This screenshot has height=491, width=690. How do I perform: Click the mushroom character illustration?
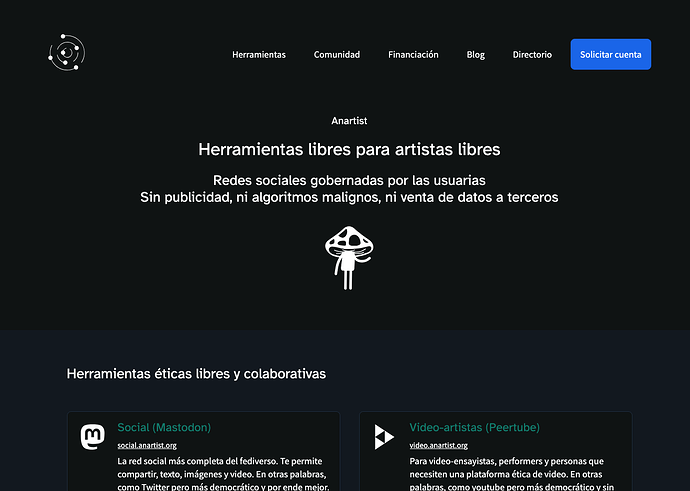[x=346, y=257]
